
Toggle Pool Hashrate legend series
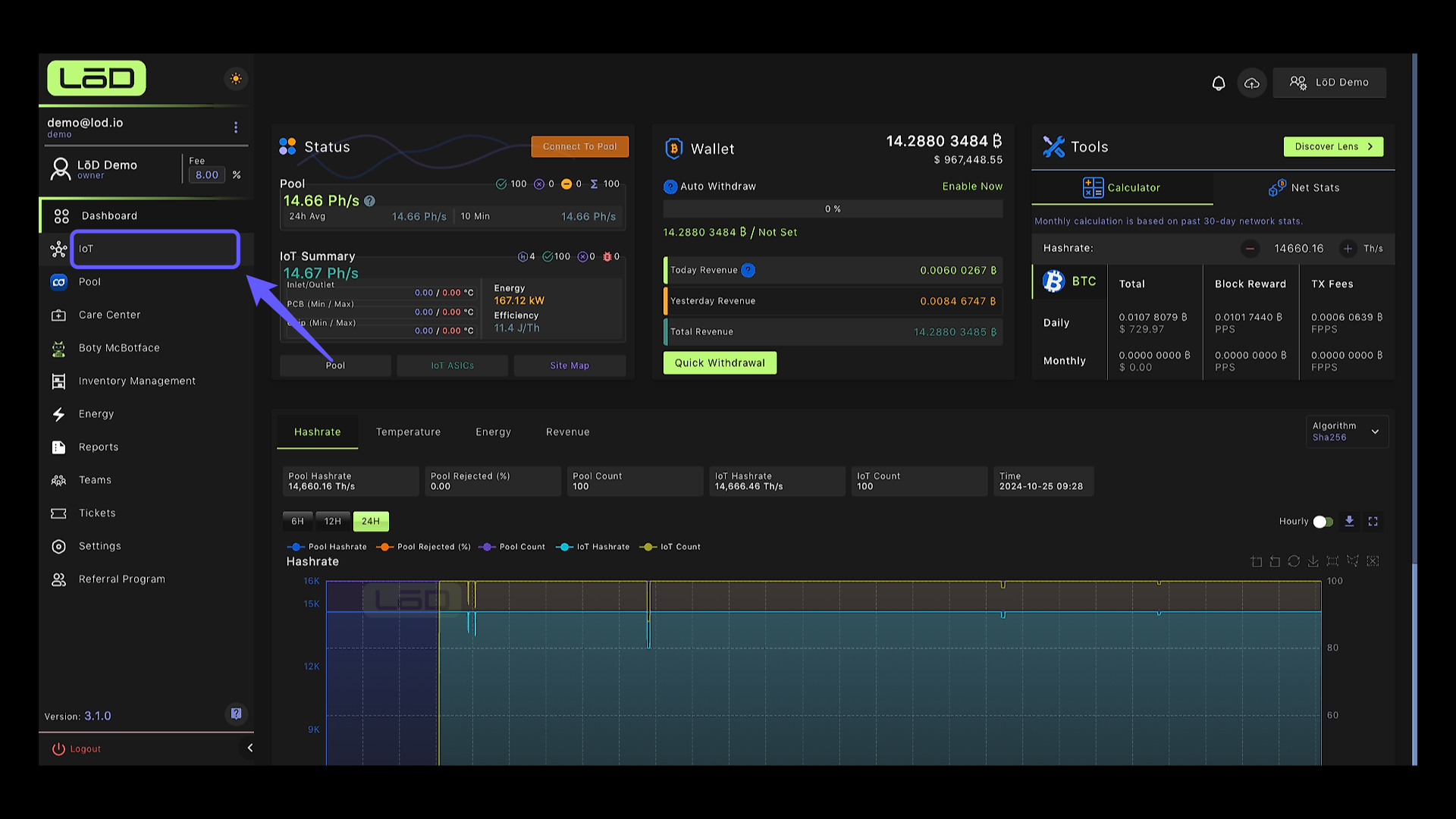tap(327, 547)
